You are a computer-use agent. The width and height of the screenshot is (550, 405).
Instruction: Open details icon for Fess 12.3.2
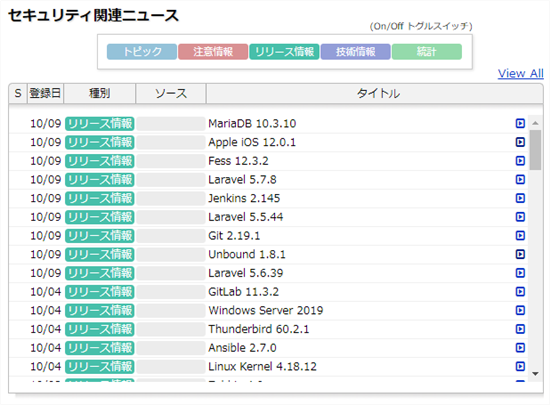pyautogui.click(x=520, y=161)
